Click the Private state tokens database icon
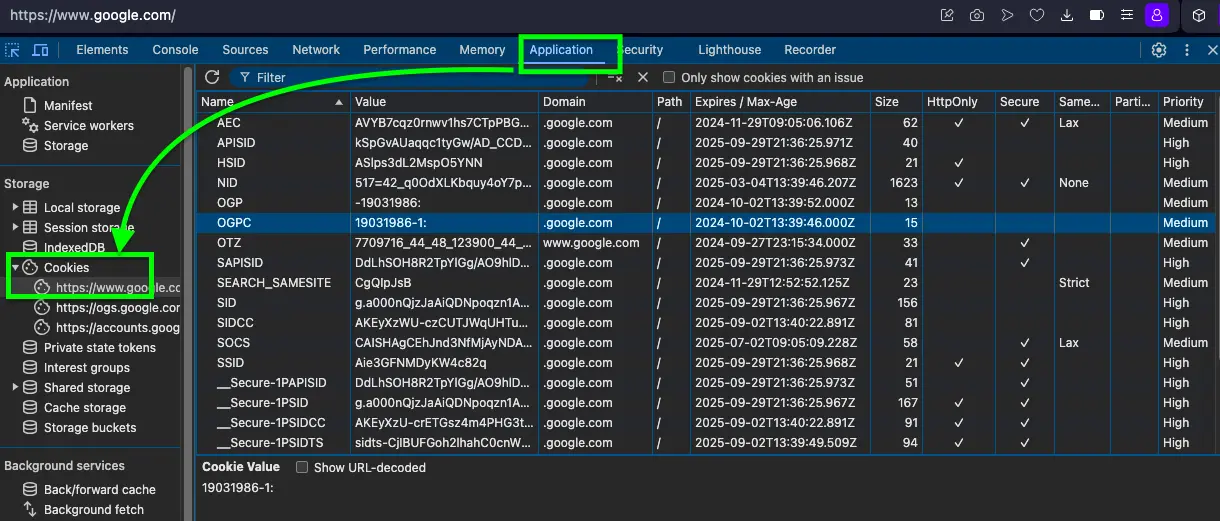Image resolution: width=1220 pixels, height=521 pixels. (x=30, y=347)
